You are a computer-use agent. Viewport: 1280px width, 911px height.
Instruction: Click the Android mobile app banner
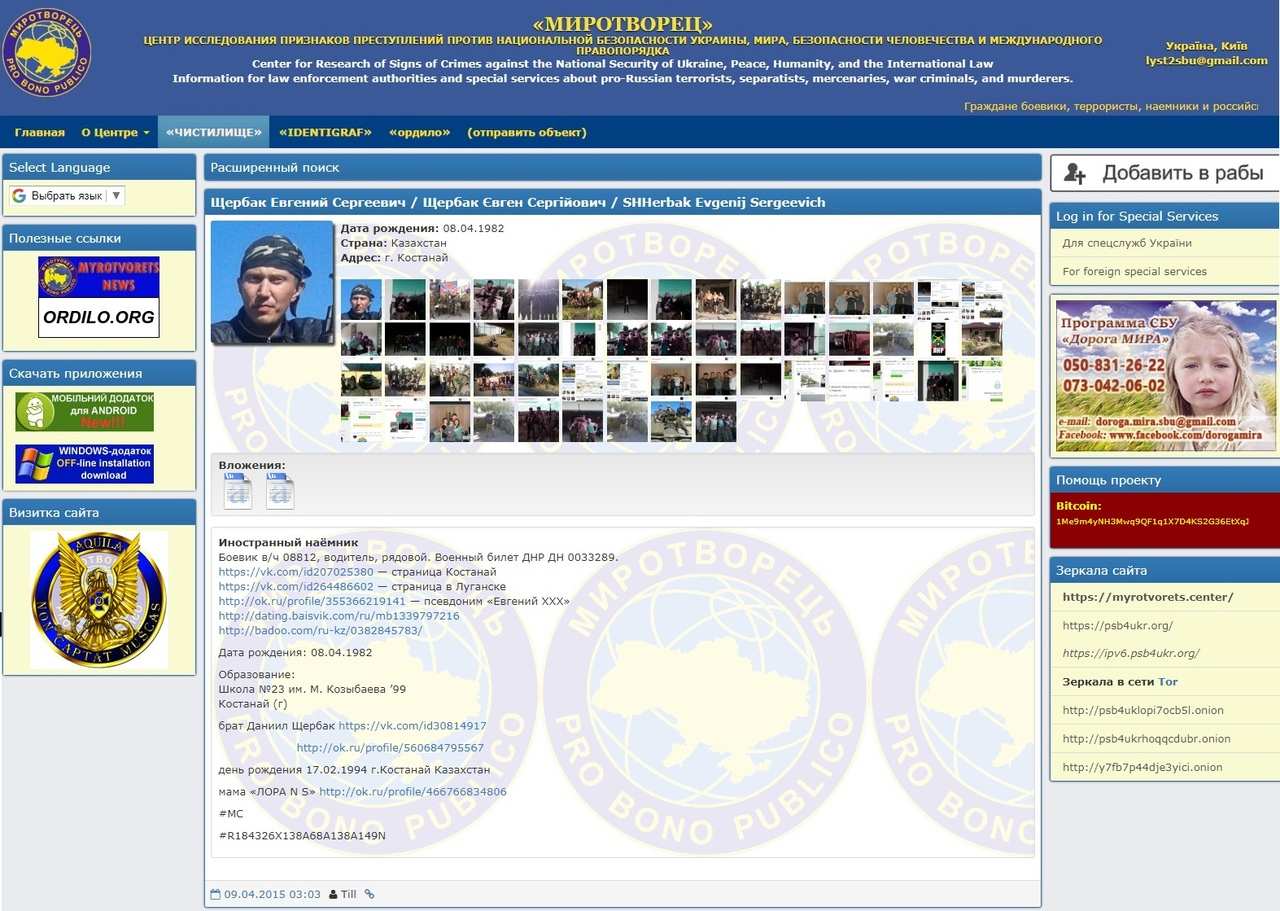pyautogui.click(x=85, y=411)
